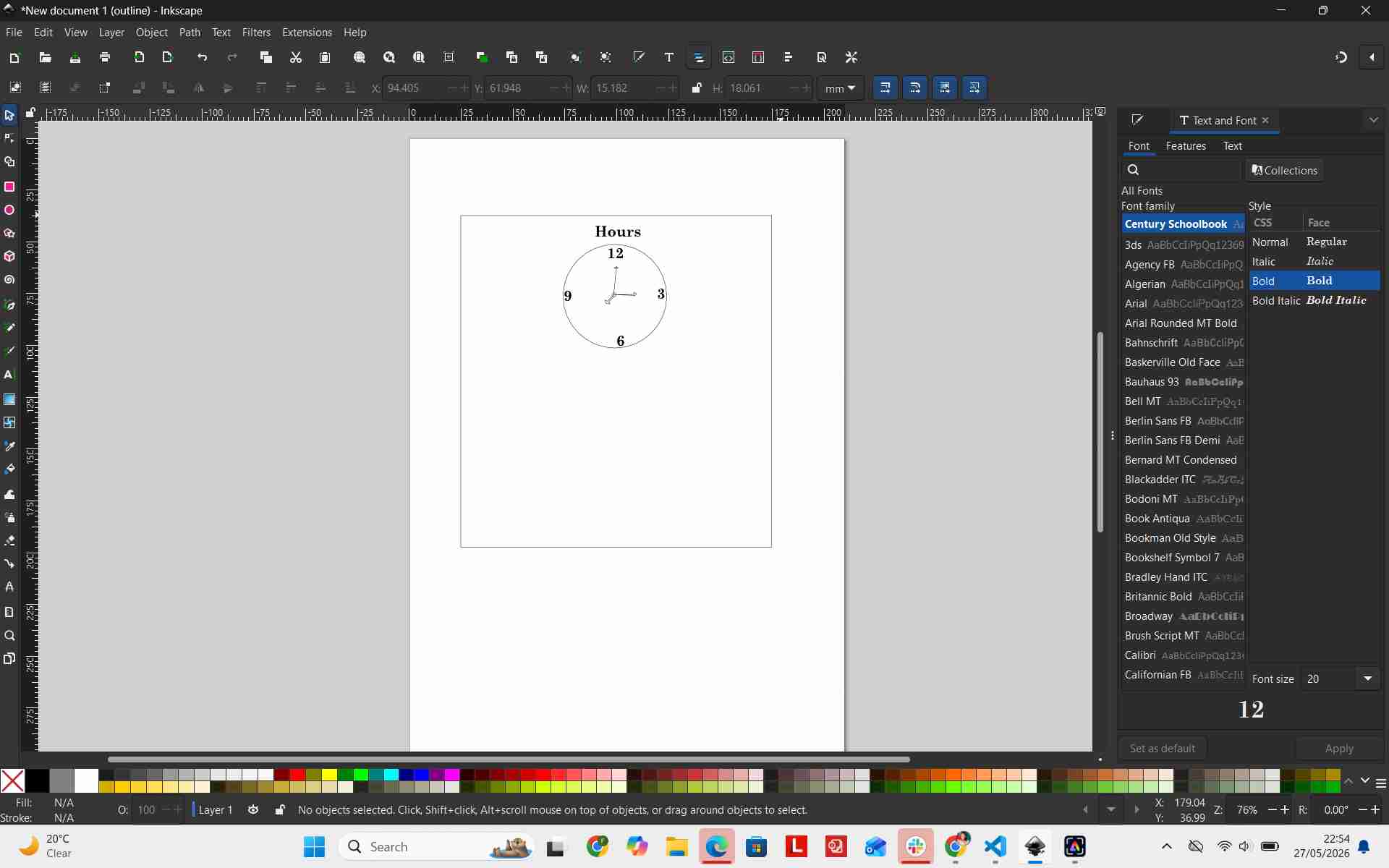Screen dimensions: 1389x868
Task: Toggle Layer 1 visibility eye
Action: [253, 809]
